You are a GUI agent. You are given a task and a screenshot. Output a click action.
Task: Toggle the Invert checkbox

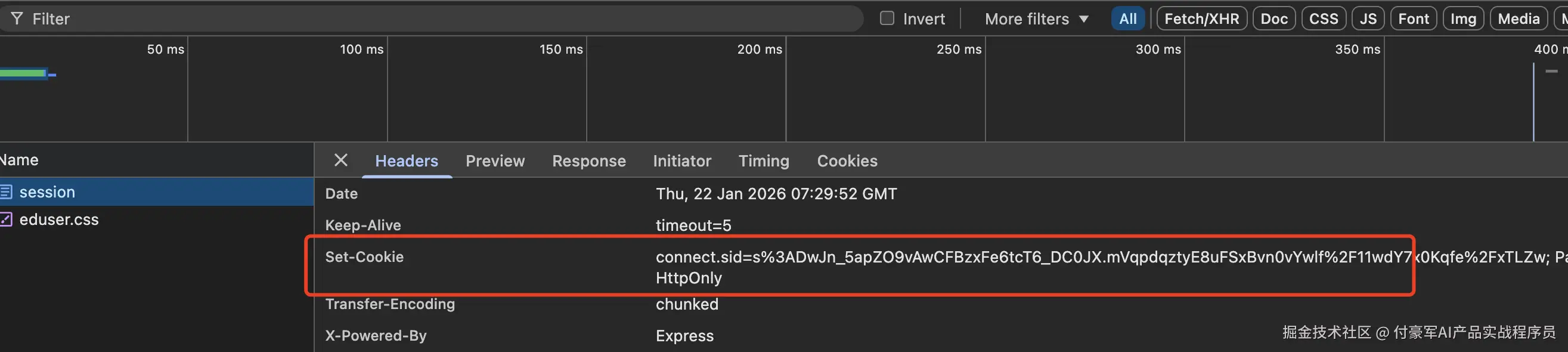[887, 18]
